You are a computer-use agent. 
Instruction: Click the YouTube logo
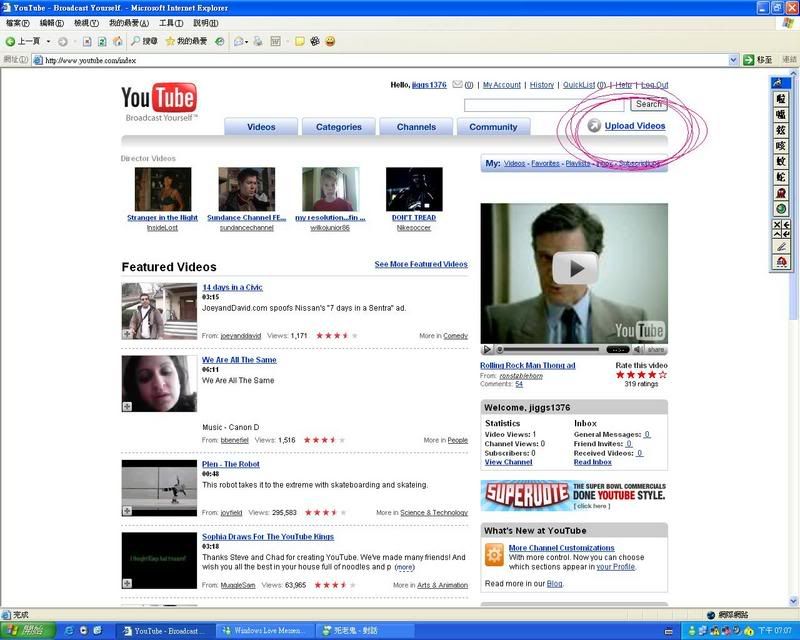159,102
